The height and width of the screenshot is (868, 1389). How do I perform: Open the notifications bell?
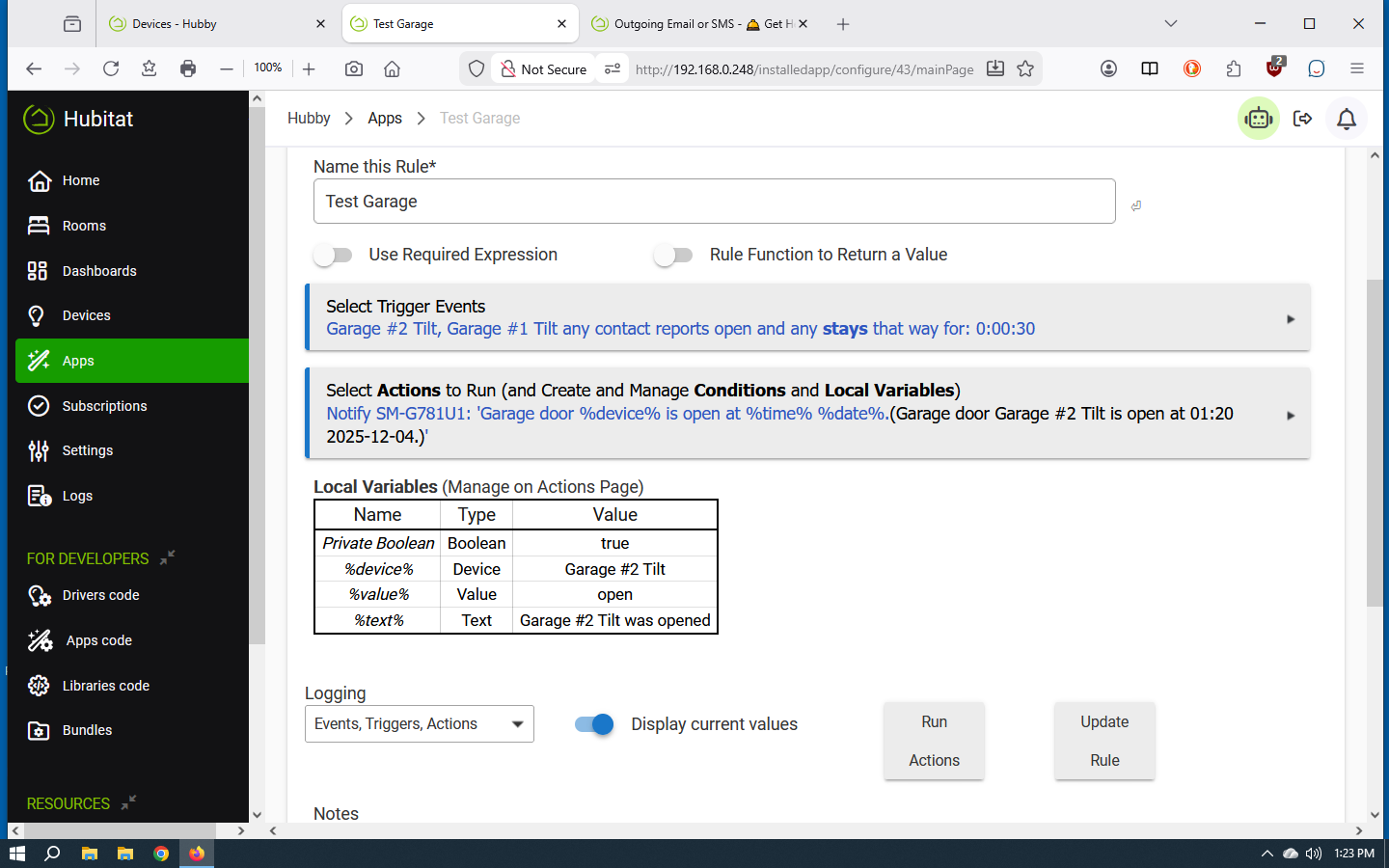tap(1347, 119)
